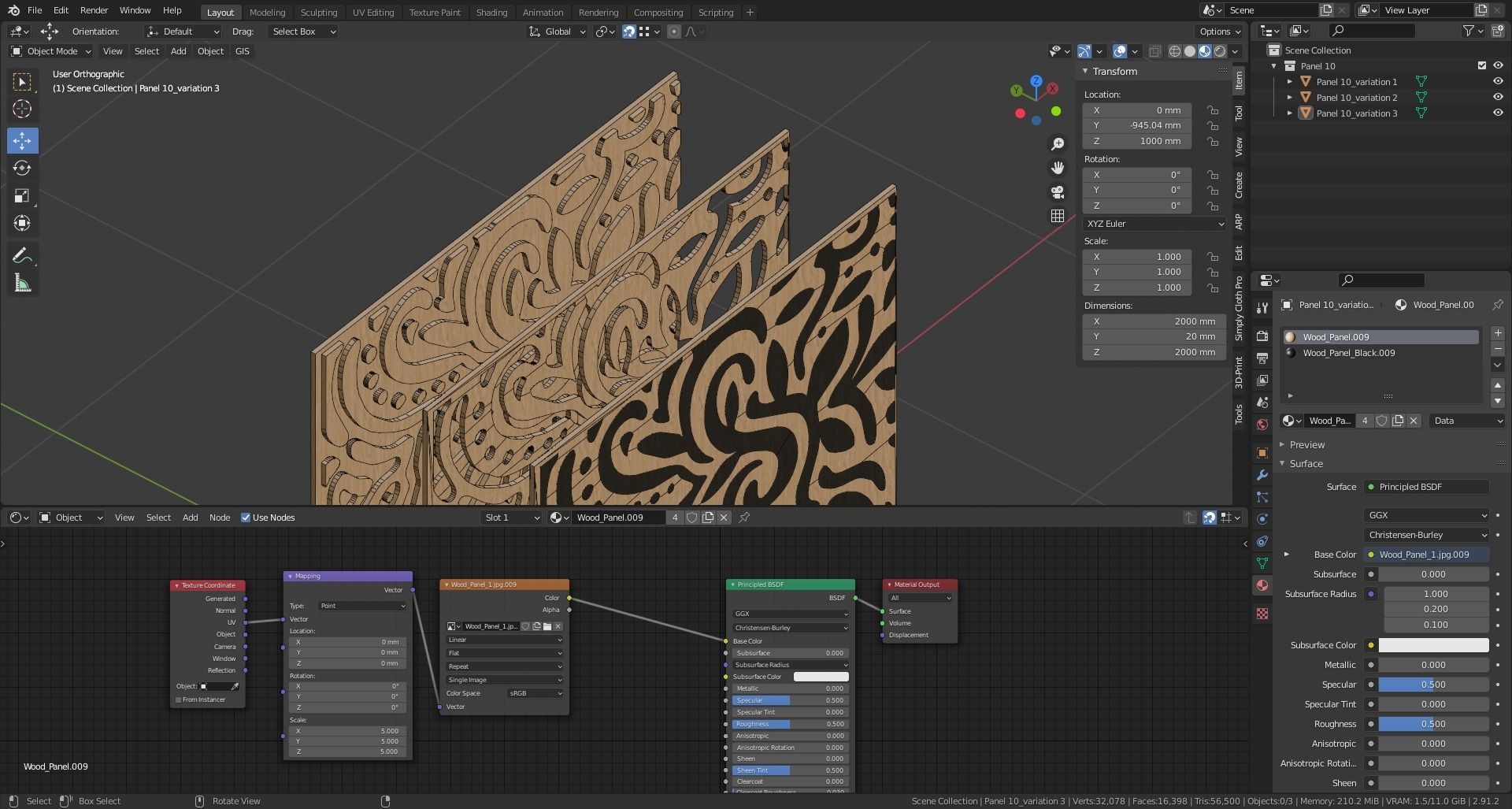This screenshot has width=1512, height=809.
Task: Open the Object Data properties tab icon
Action: pos(1262,563)
